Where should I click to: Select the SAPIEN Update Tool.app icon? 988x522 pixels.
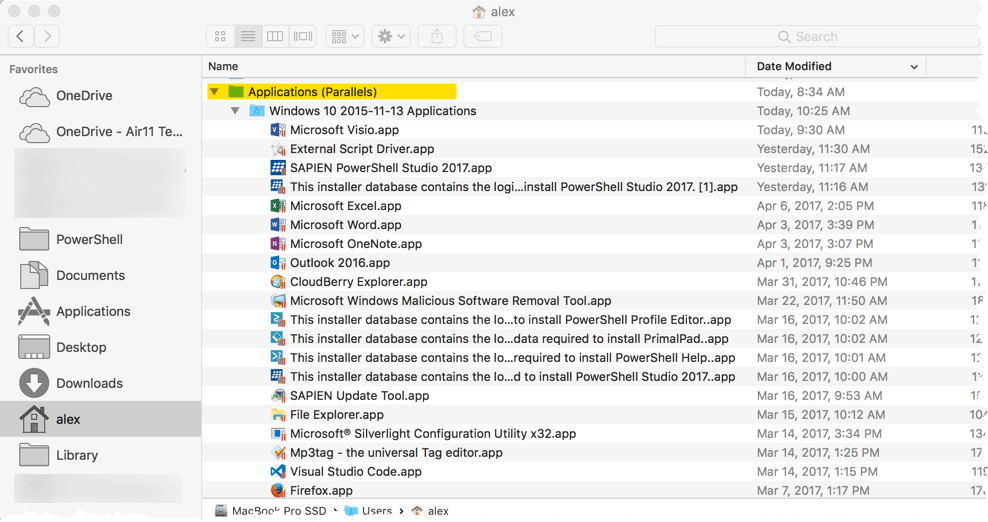[277, 395]
